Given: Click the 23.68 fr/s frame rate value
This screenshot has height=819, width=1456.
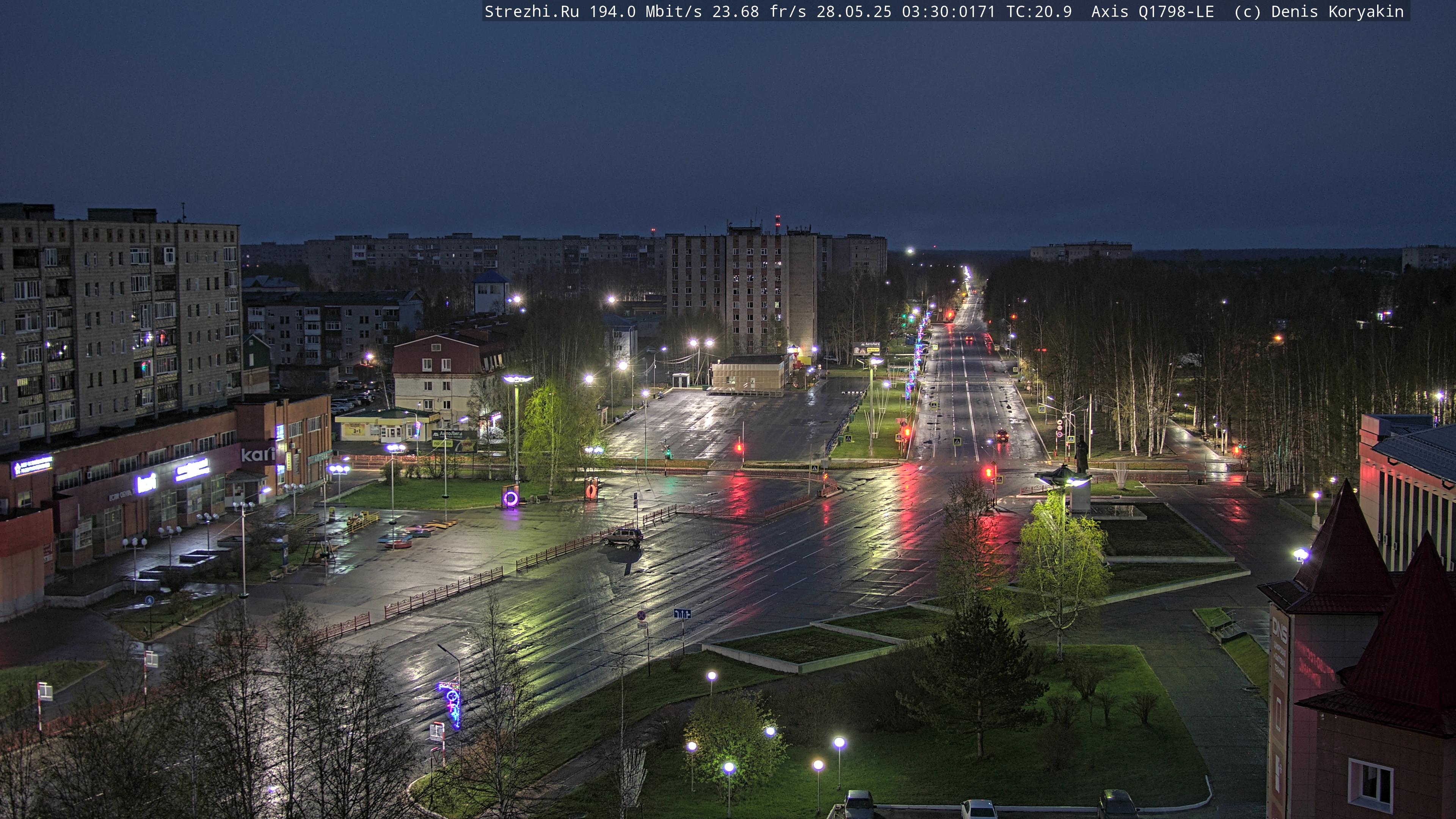Looking at the screenshot, I should tap(759, 11).
